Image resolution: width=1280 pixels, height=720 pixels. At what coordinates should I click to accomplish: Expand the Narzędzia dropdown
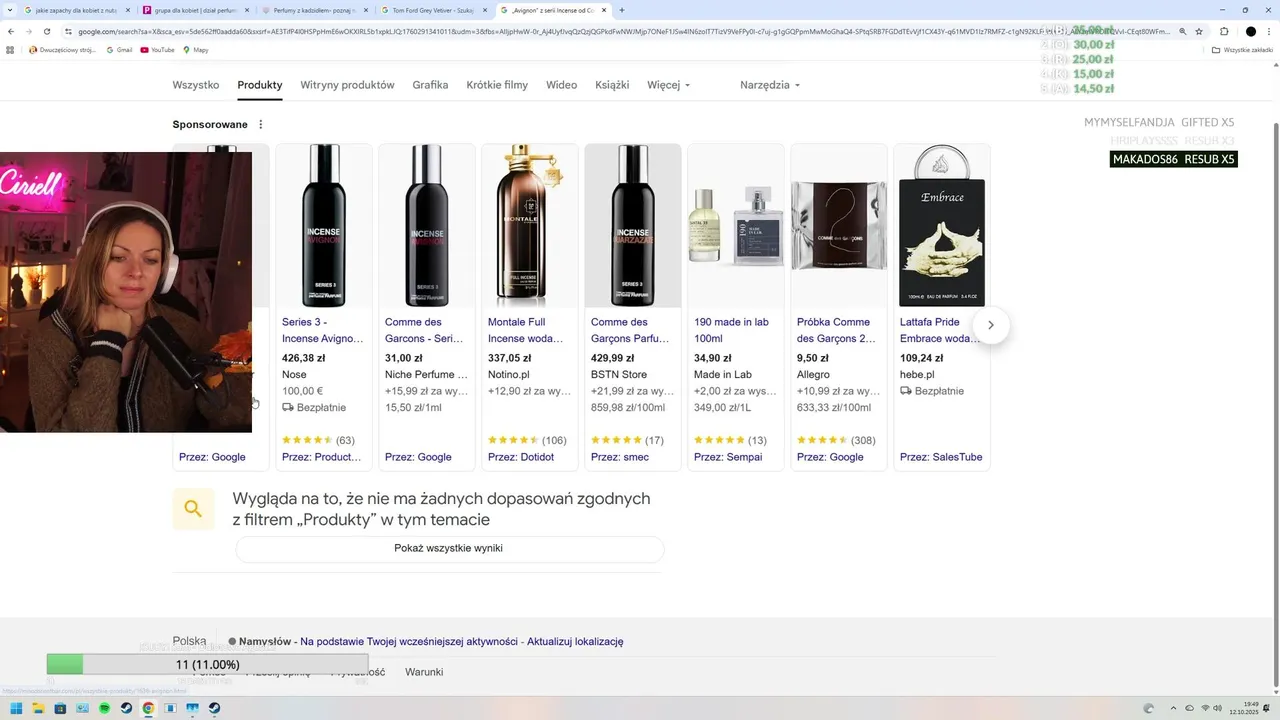[x=770, y=85]
